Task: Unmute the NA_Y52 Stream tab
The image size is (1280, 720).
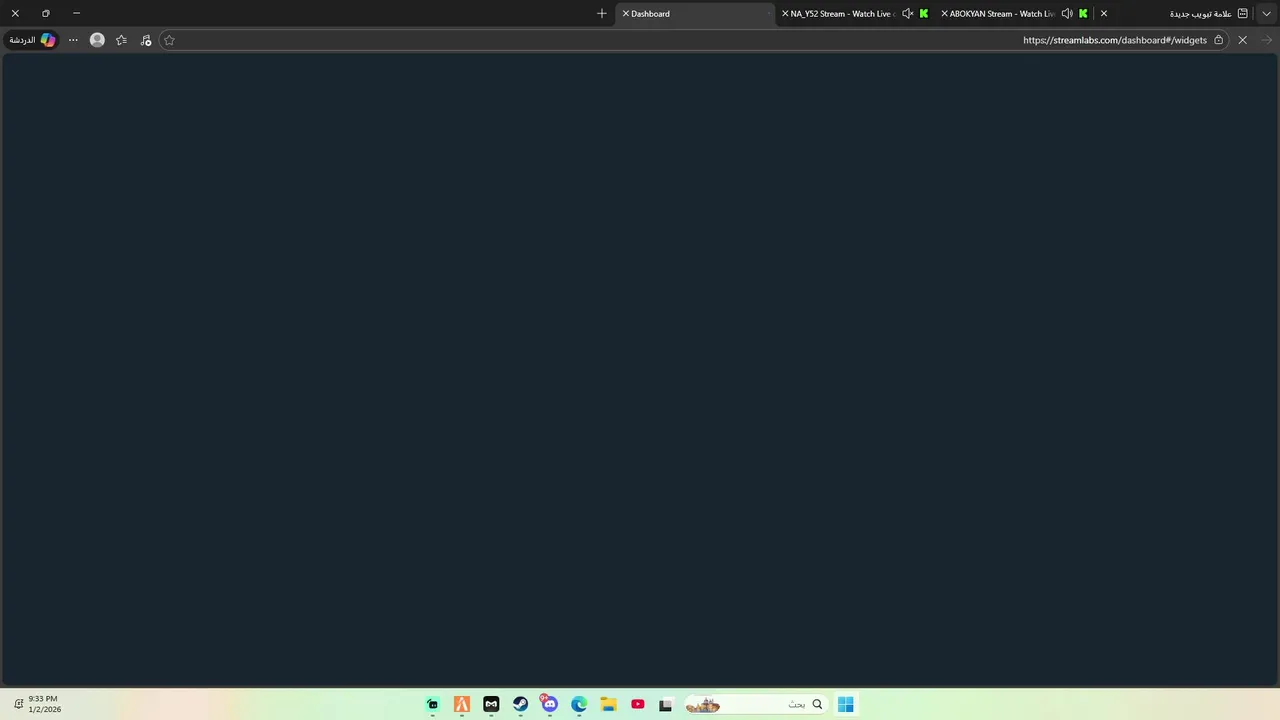Action: click(x=907, y=14)
